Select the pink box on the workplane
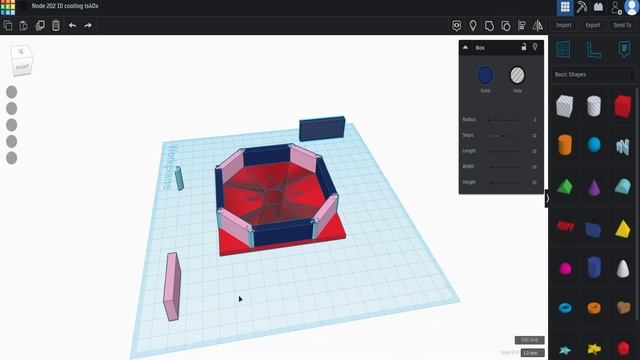This screenshot has width=640, height=360. point(172,287)
